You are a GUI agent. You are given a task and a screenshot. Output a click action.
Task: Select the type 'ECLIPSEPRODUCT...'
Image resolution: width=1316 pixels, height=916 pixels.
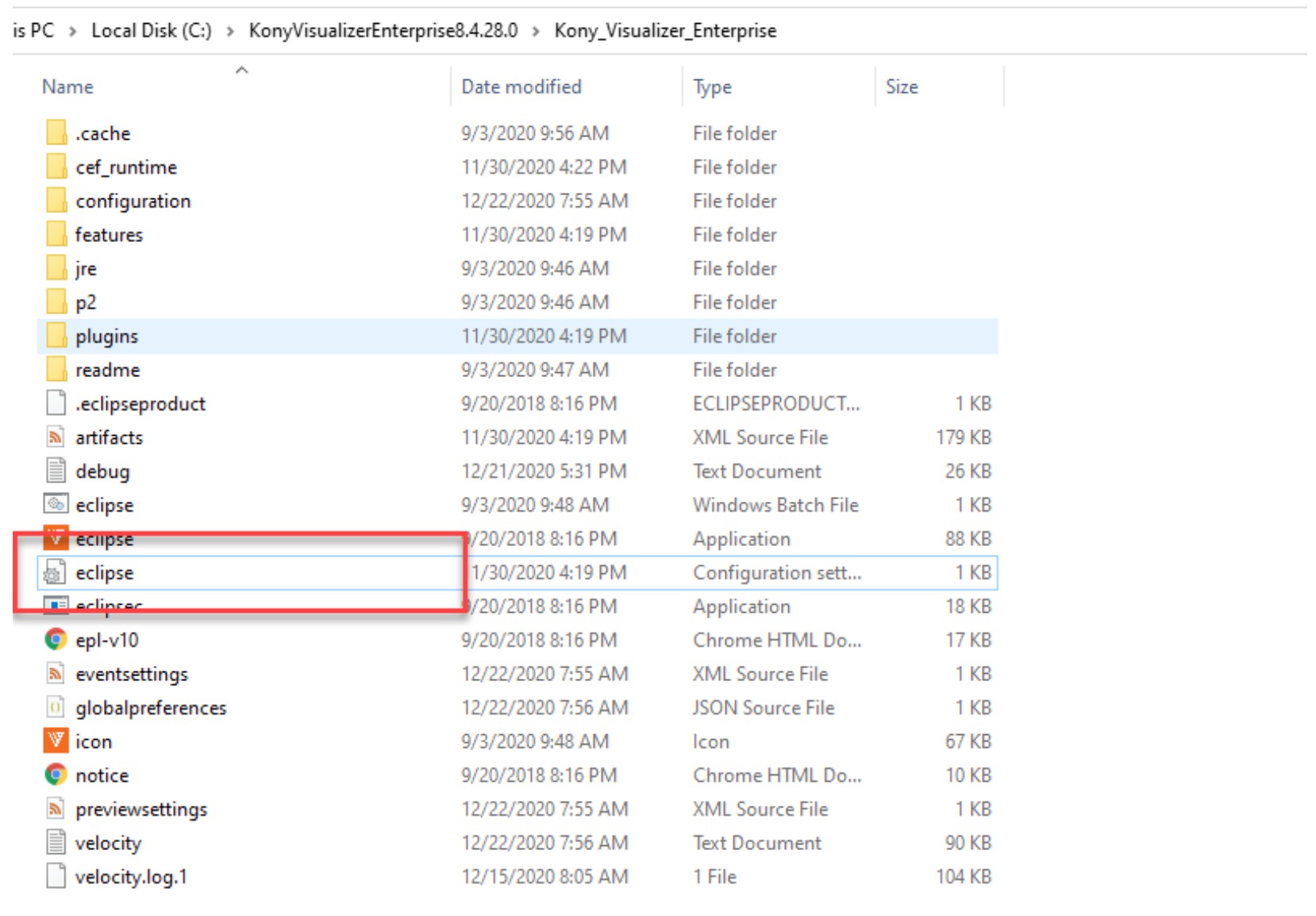coord(776,403)
